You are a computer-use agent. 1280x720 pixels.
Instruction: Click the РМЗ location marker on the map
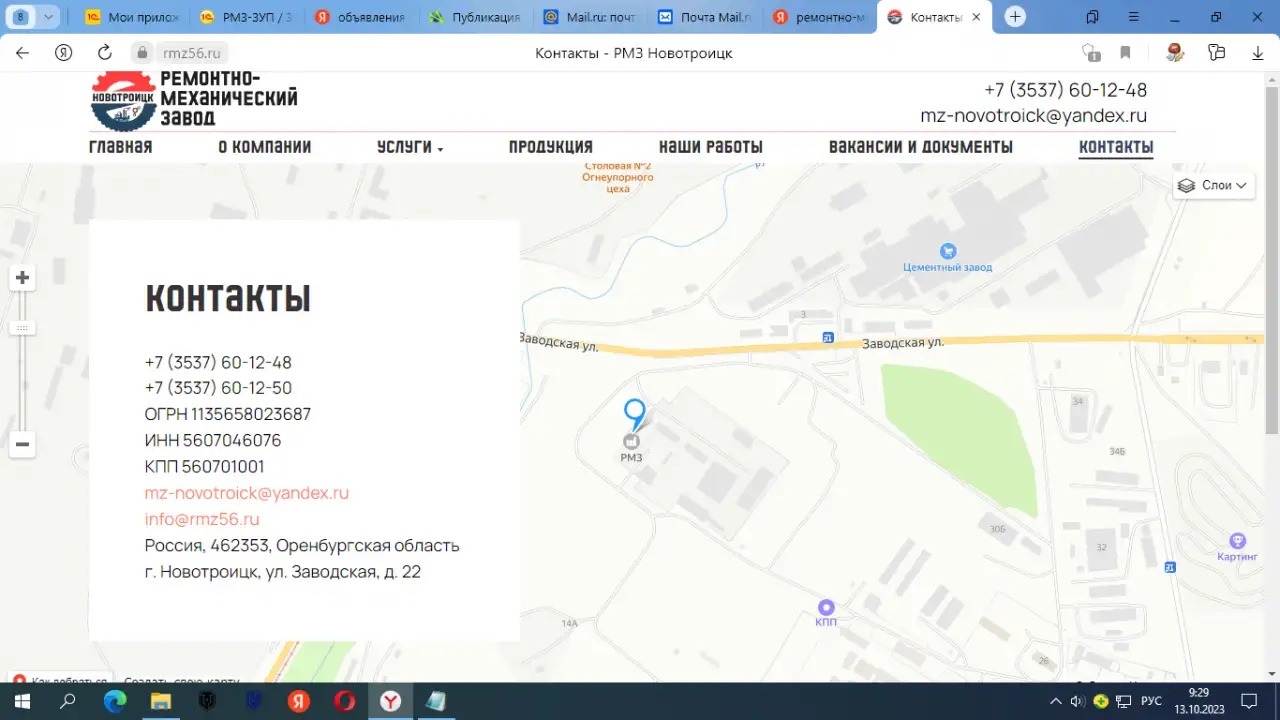634,412
